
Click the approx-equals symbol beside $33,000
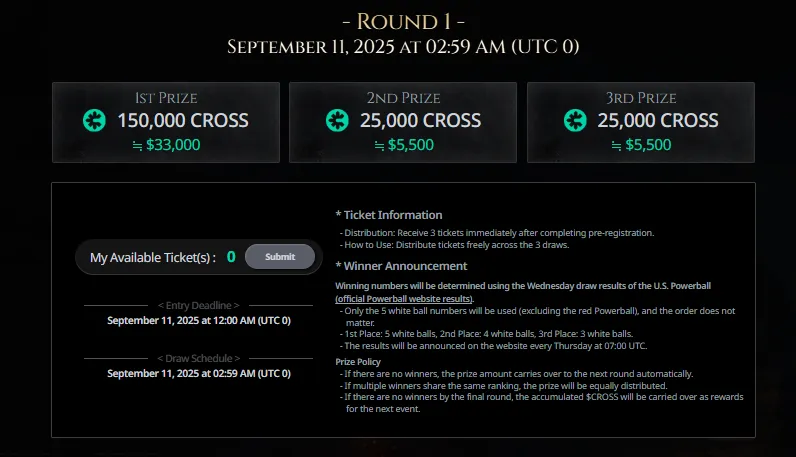pos(136,145)
